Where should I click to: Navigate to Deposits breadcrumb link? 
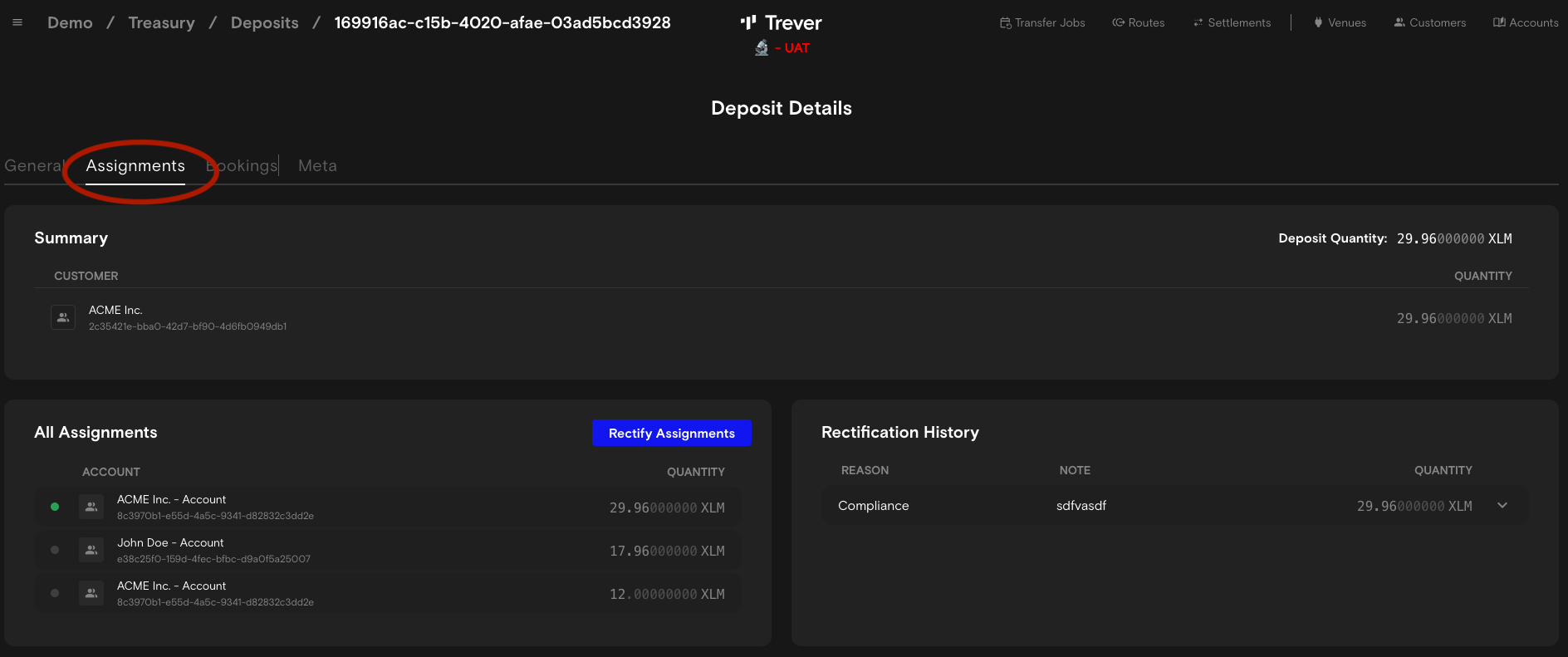pyautogui.click(x=264, y=22)
